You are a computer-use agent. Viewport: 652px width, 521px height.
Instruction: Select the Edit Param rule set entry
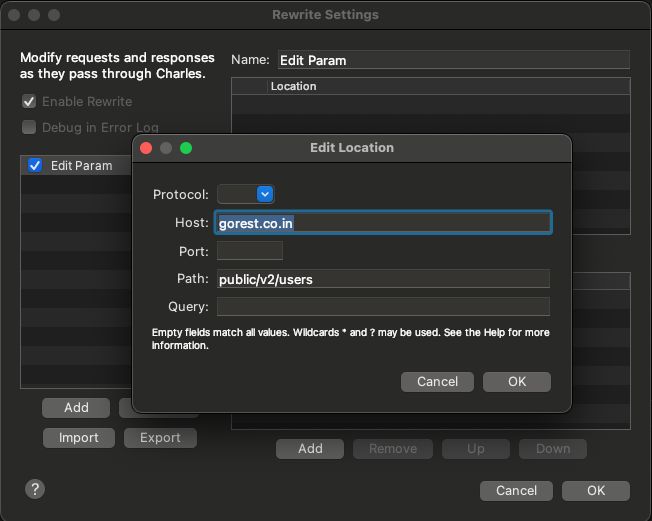coord(82,165)
